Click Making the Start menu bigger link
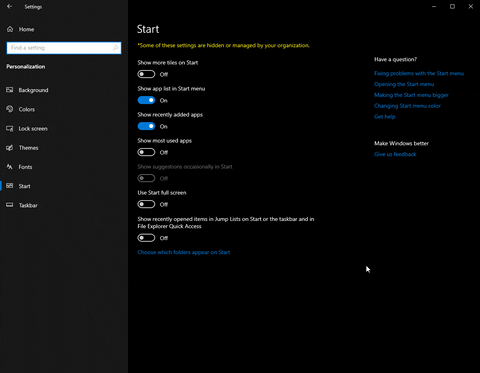480x373 pixels. click(x=411, y=95)
